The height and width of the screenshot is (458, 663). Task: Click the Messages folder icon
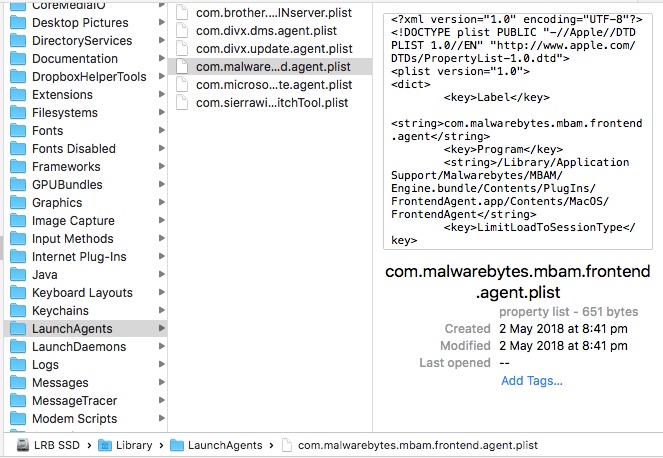tap(18, 383)
